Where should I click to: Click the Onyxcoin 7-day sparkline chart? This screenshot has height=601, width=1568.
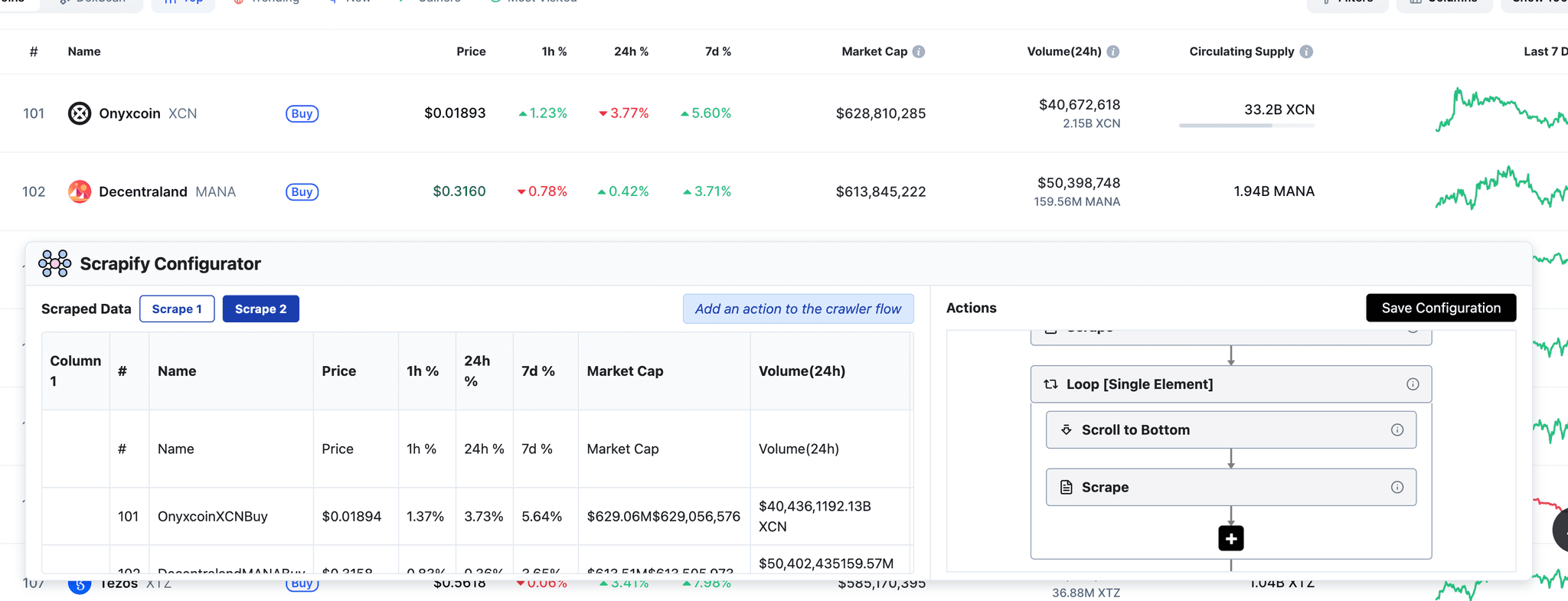tap(1501, 109)
